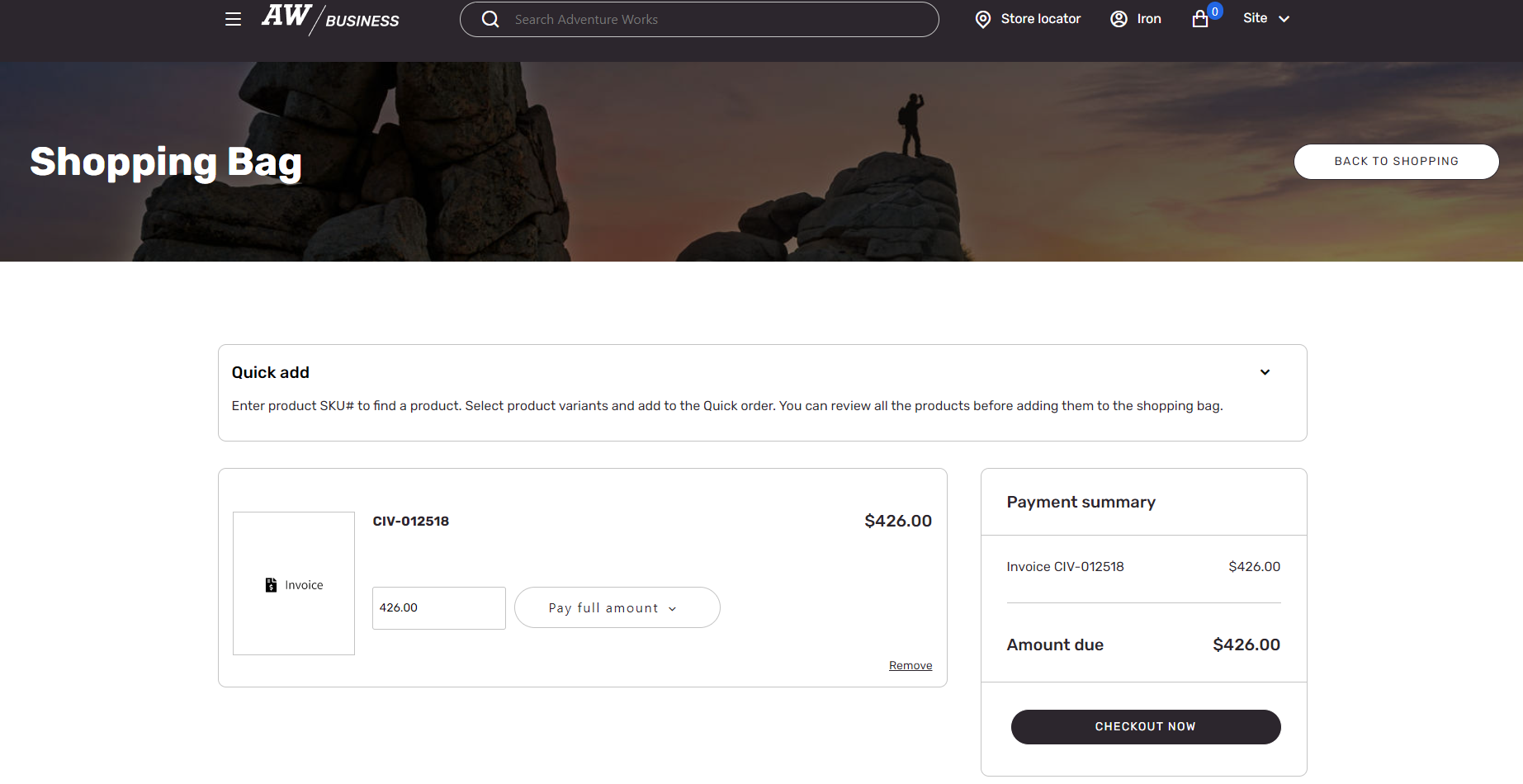
Task: Click the Checkout Now button
Action: tap(1145, 727)
